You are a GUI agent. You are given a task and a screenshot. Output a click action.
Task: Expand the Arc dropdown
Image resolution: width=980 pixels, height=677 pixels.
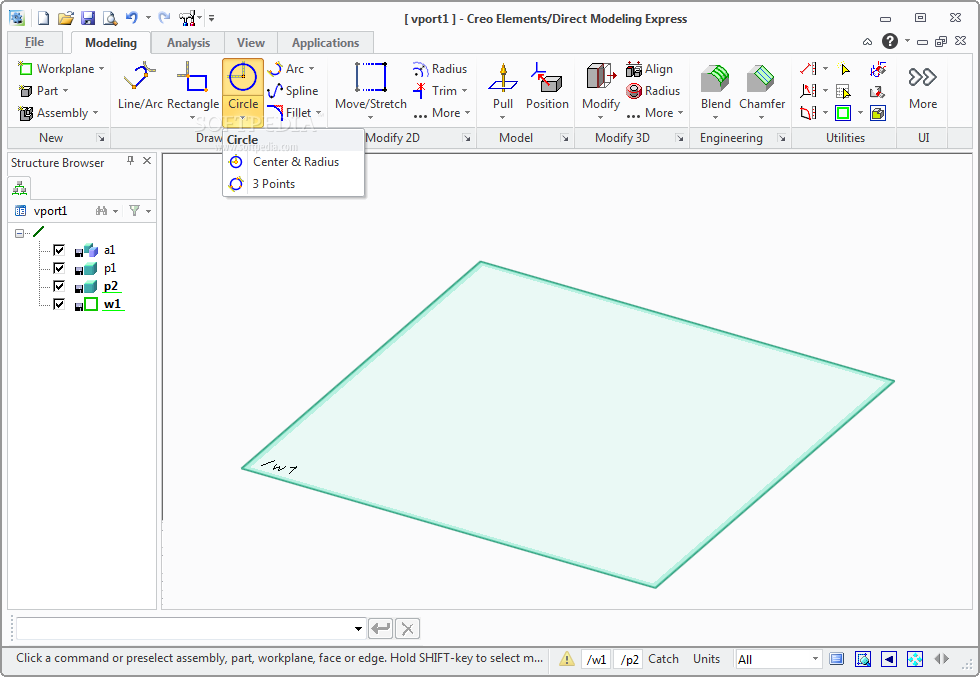tap(311, 69)
